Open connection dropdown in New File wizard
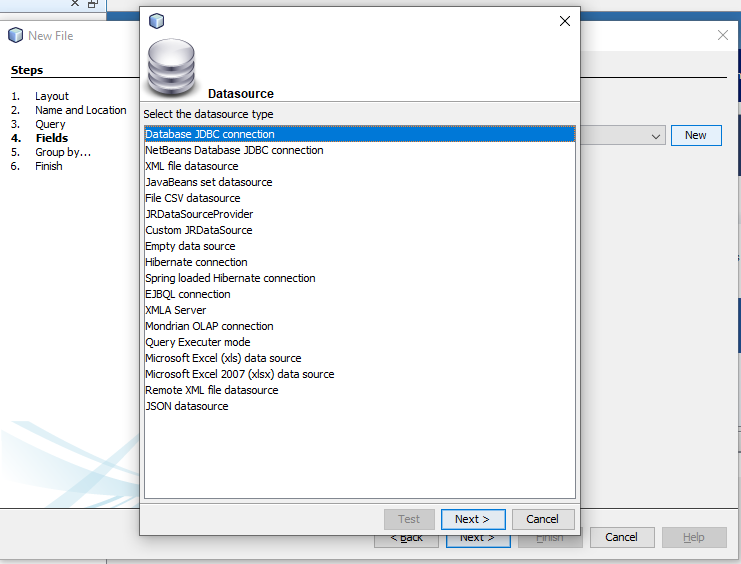Viewport: 741px width, 564px height. 655,137
